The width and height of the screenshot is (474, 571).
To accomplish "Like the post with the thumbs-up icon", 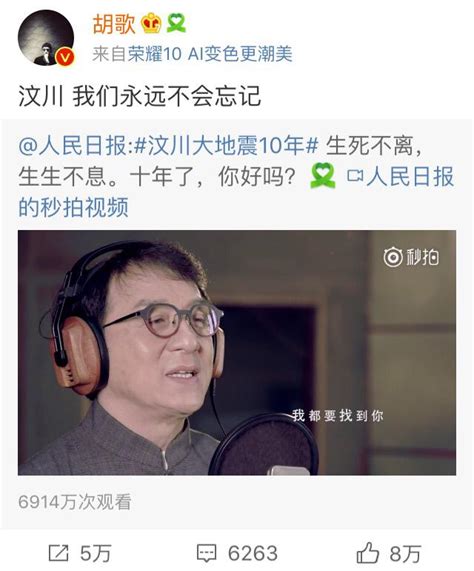I will (x=368, y=553).
